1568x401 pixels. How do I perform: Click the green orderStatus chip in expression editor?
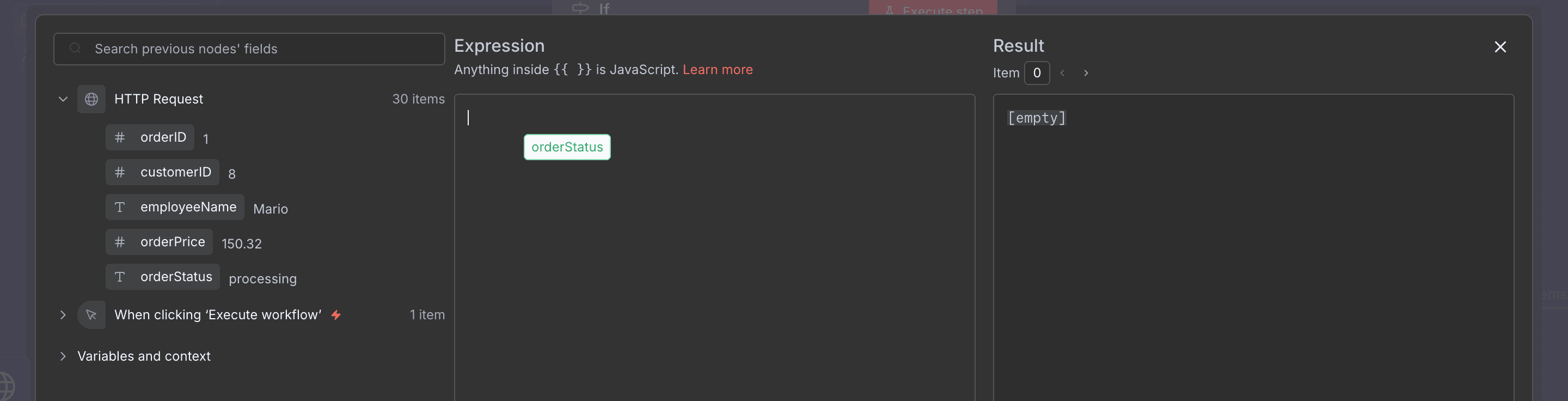pyautogui.click(x=567, y=147)
